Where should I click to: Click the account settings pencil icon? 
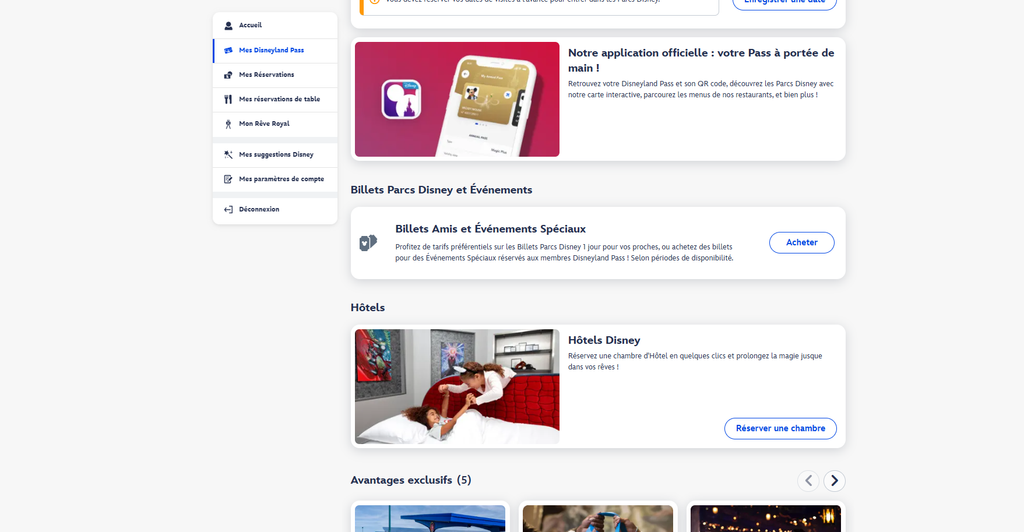click(228, 179)
